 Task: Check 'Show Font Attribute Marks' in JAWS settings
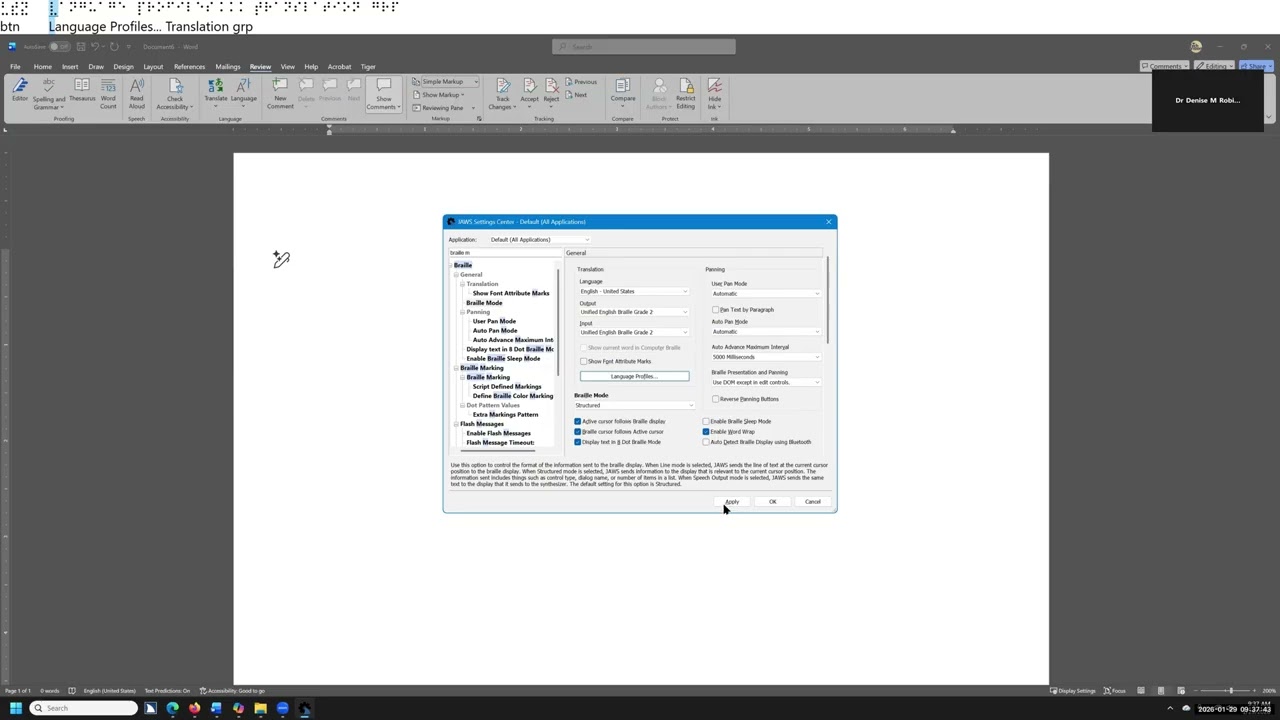point(584,361)
